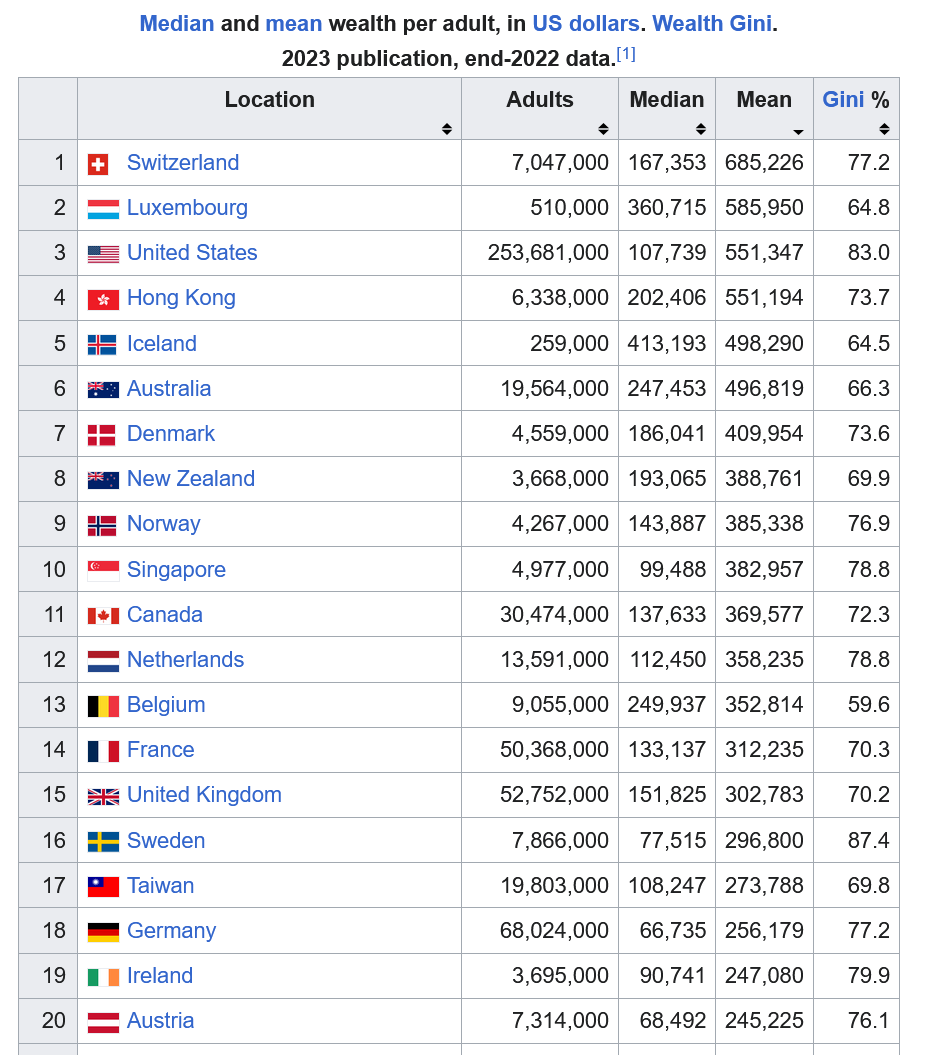Select Austria's mean value 245,225
This screenshot has width=934, height=1055.
764,1021
